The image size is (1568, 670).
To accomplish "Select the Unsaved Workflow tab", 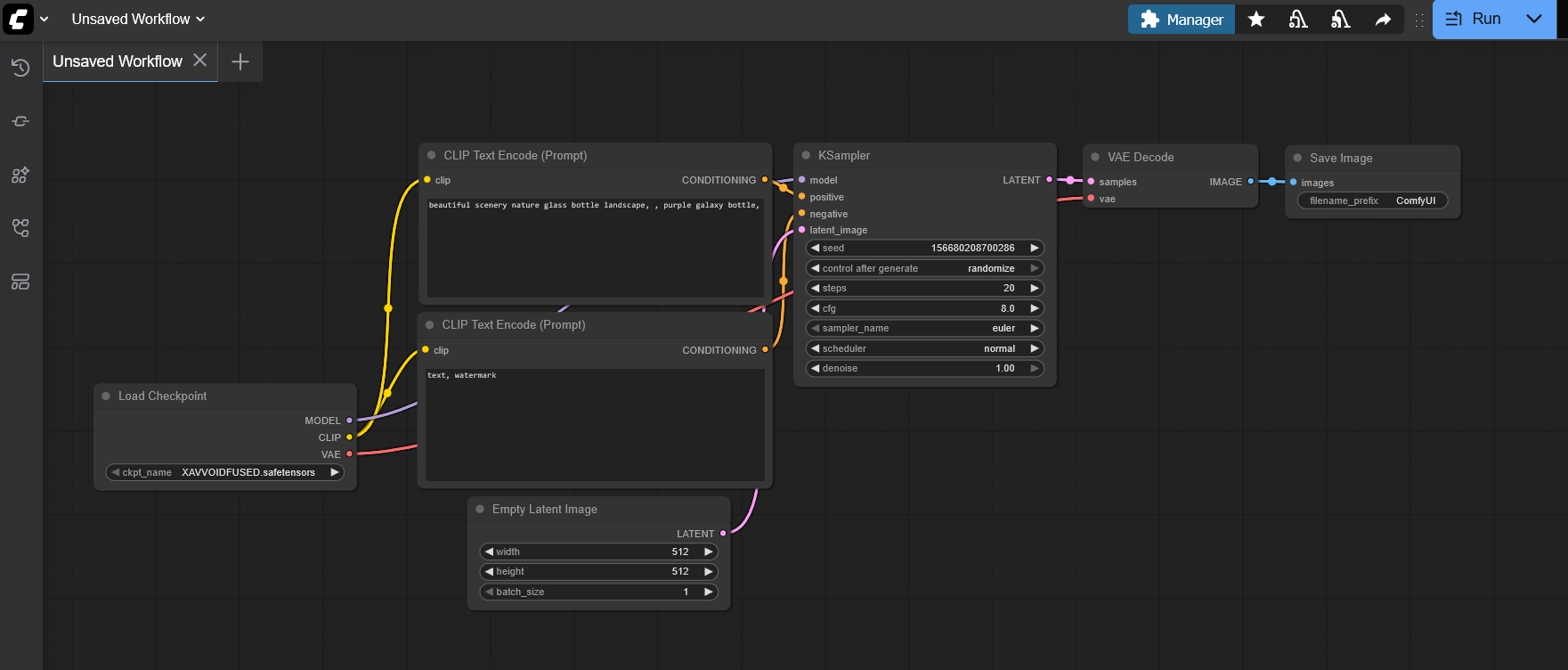I will tap(117, 61).
